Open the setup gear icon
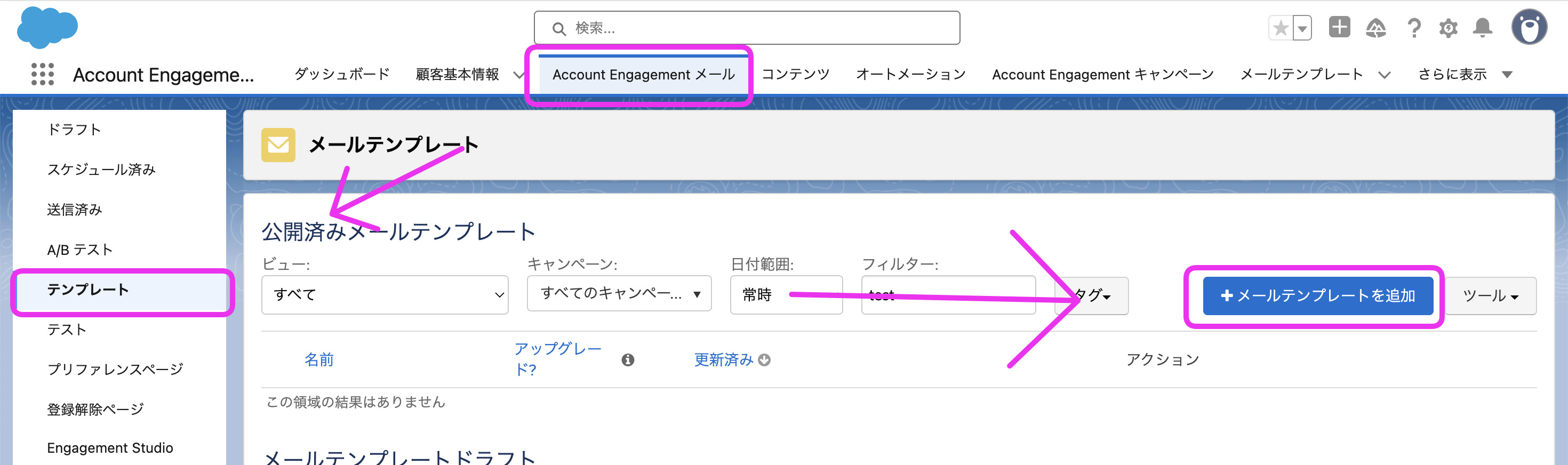This screenshot has width=1568, height=465. click(x=1448, y=28)
